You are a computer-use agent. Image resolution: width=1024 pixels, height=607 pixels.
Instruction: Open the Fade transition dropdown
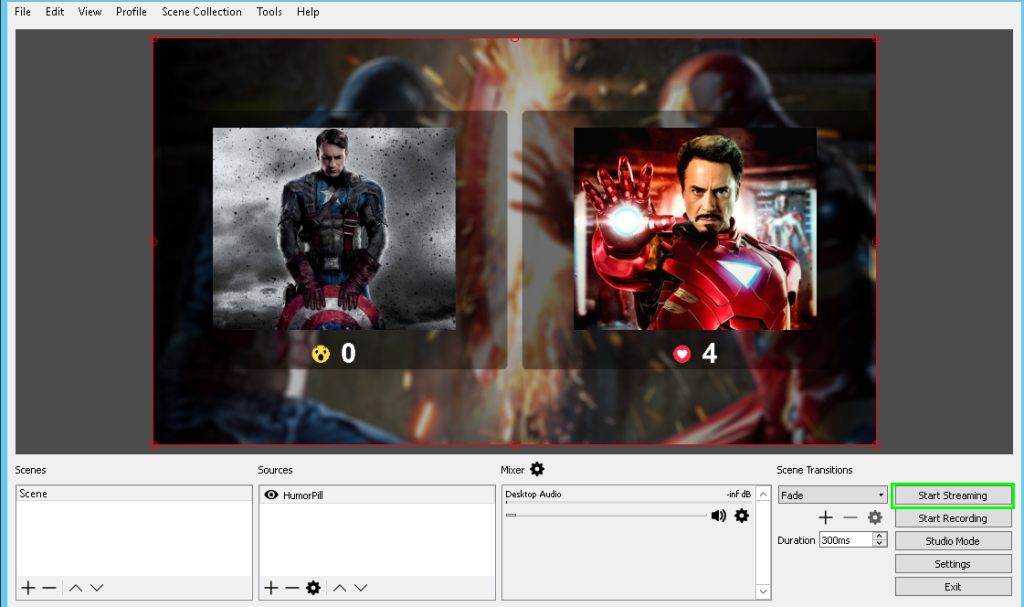(833, 495)
